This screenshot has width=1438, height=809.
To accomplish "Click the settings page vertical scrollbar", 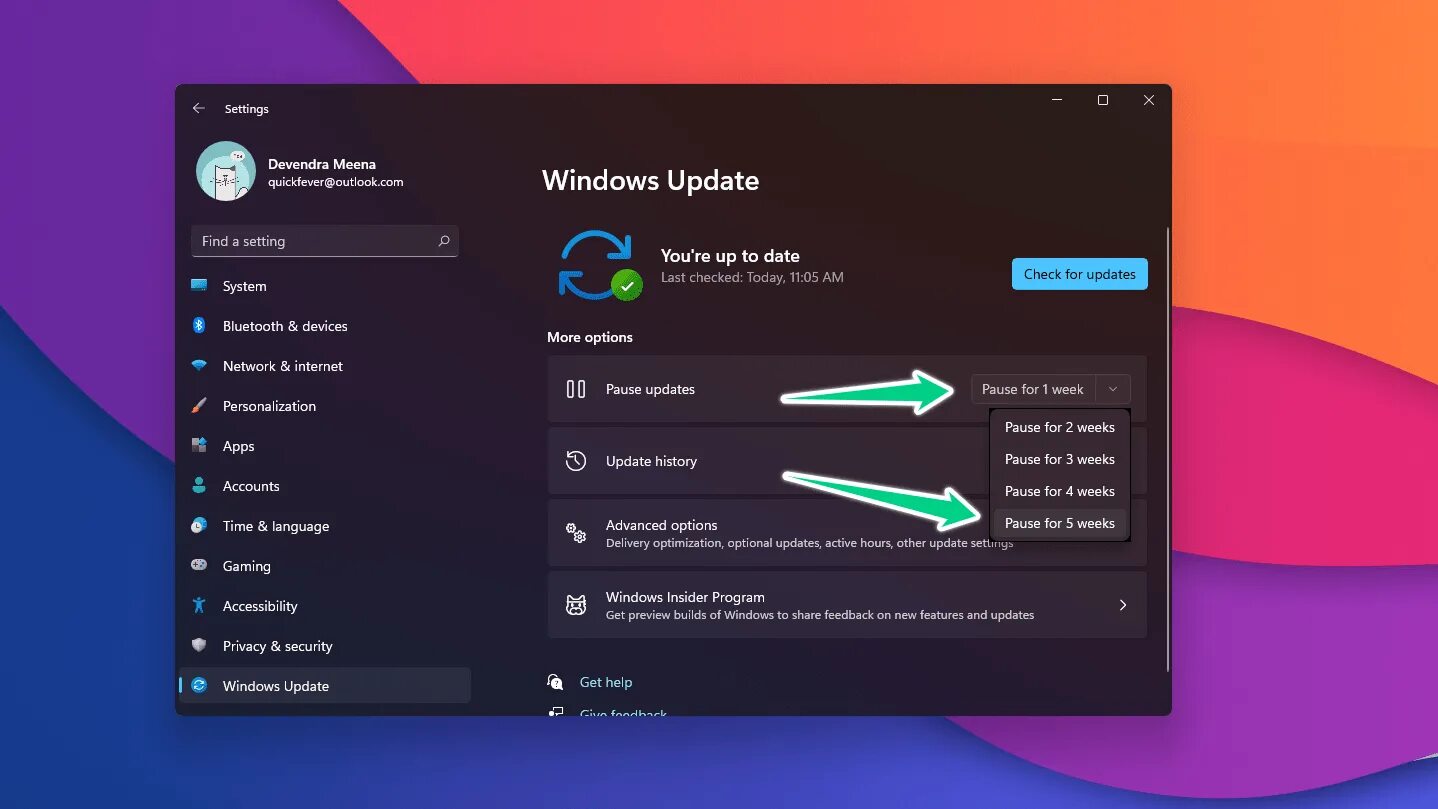I will (1167, 449).
